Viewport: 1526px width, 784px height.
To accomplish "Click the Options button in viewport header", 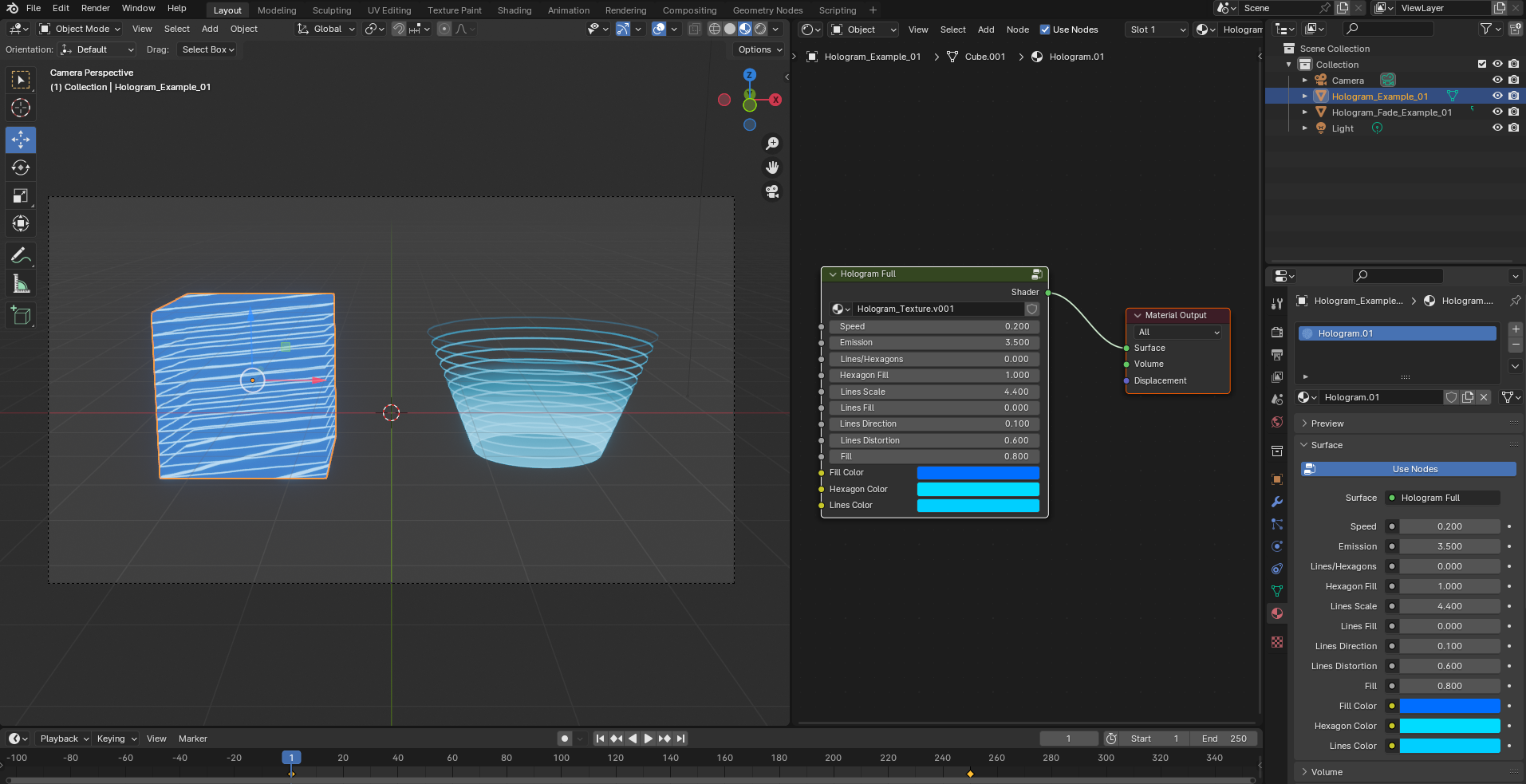I will 757,49.
